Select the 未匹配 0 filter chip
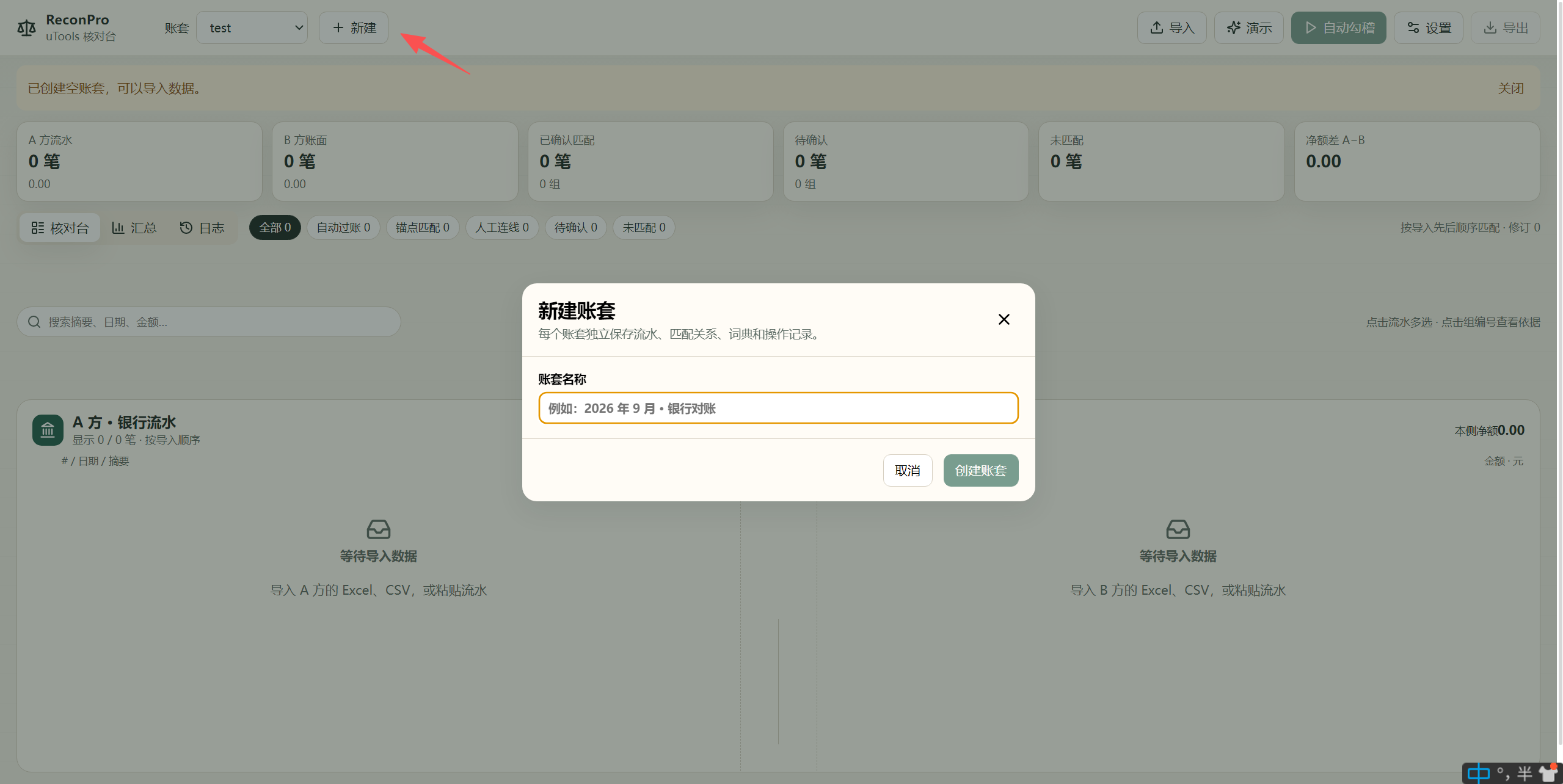The width and height of the screenshot is (1563, 784). click(644, 228)
